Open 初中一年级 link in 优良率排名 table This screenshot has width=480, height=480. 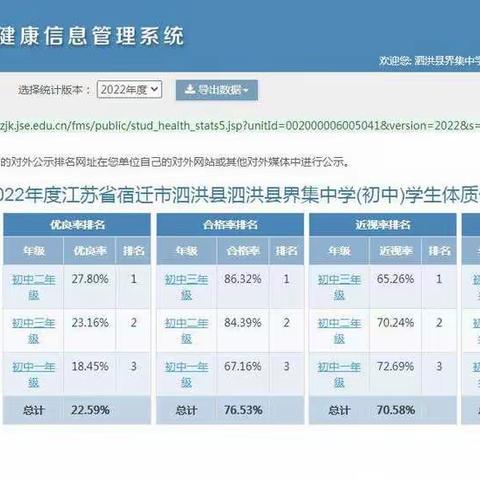(x=34, y=375)
